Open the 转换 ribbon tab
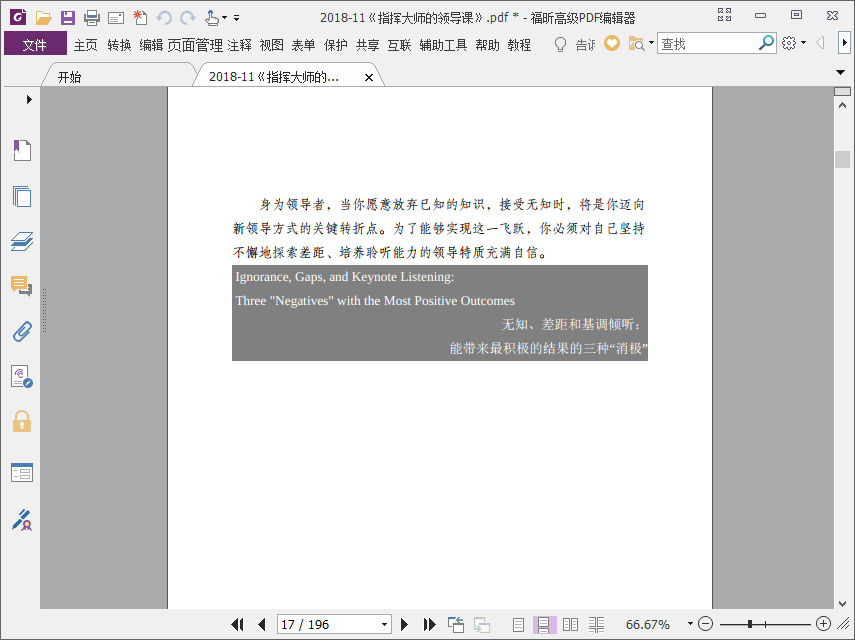The image size is (855, 640). 119,45
